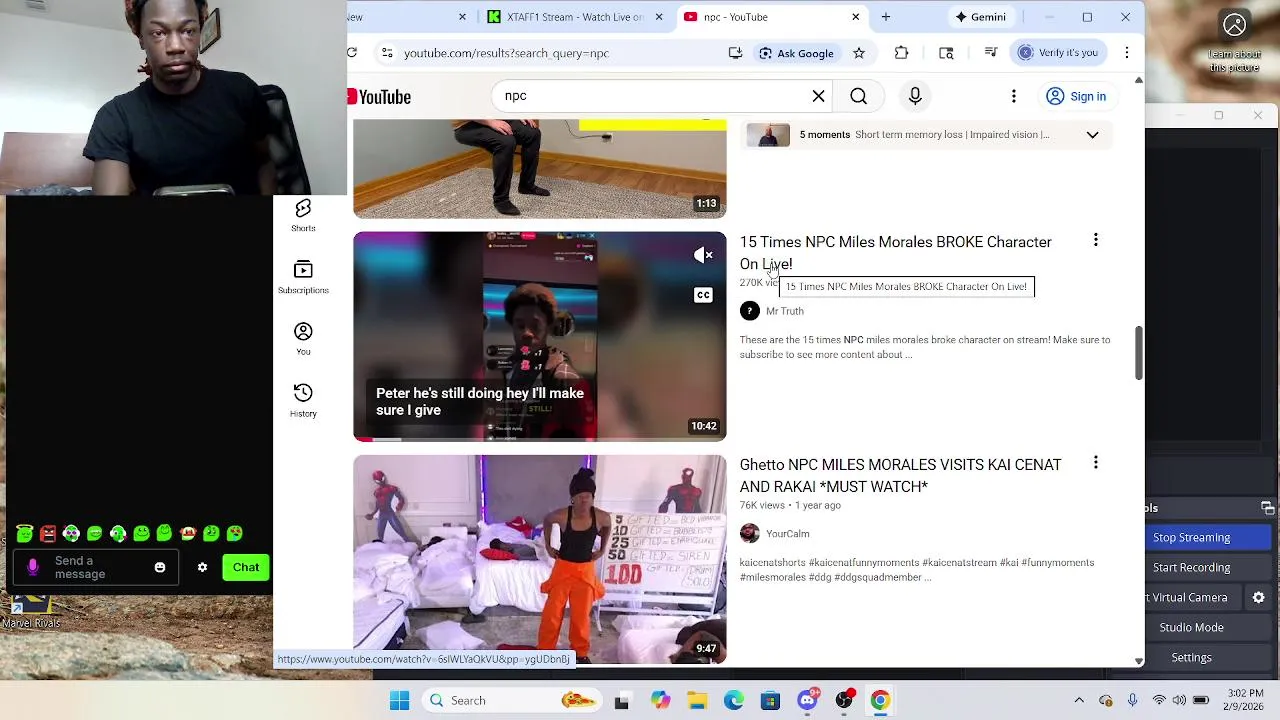Toggle captions on the video preview

point(703,295)
